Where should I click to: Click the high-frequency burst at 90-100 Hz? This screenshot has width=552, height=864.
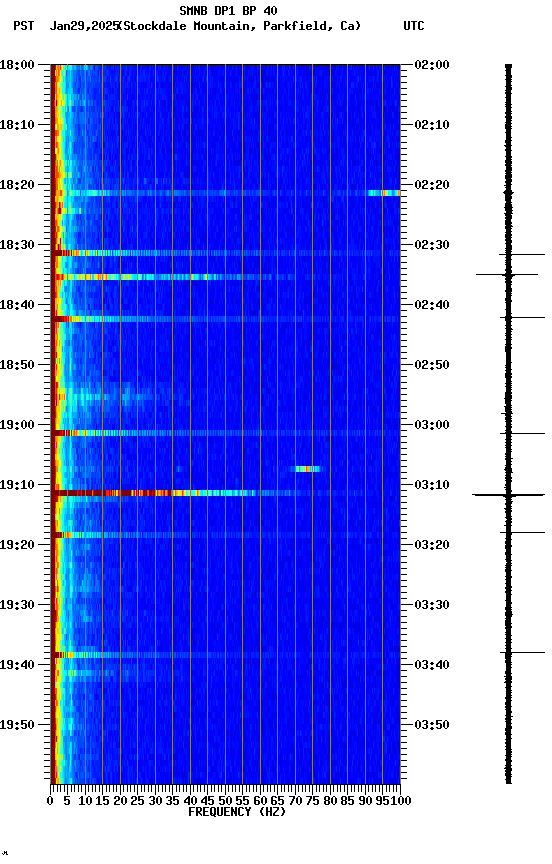pyautogui.click(x=384, y=193)
